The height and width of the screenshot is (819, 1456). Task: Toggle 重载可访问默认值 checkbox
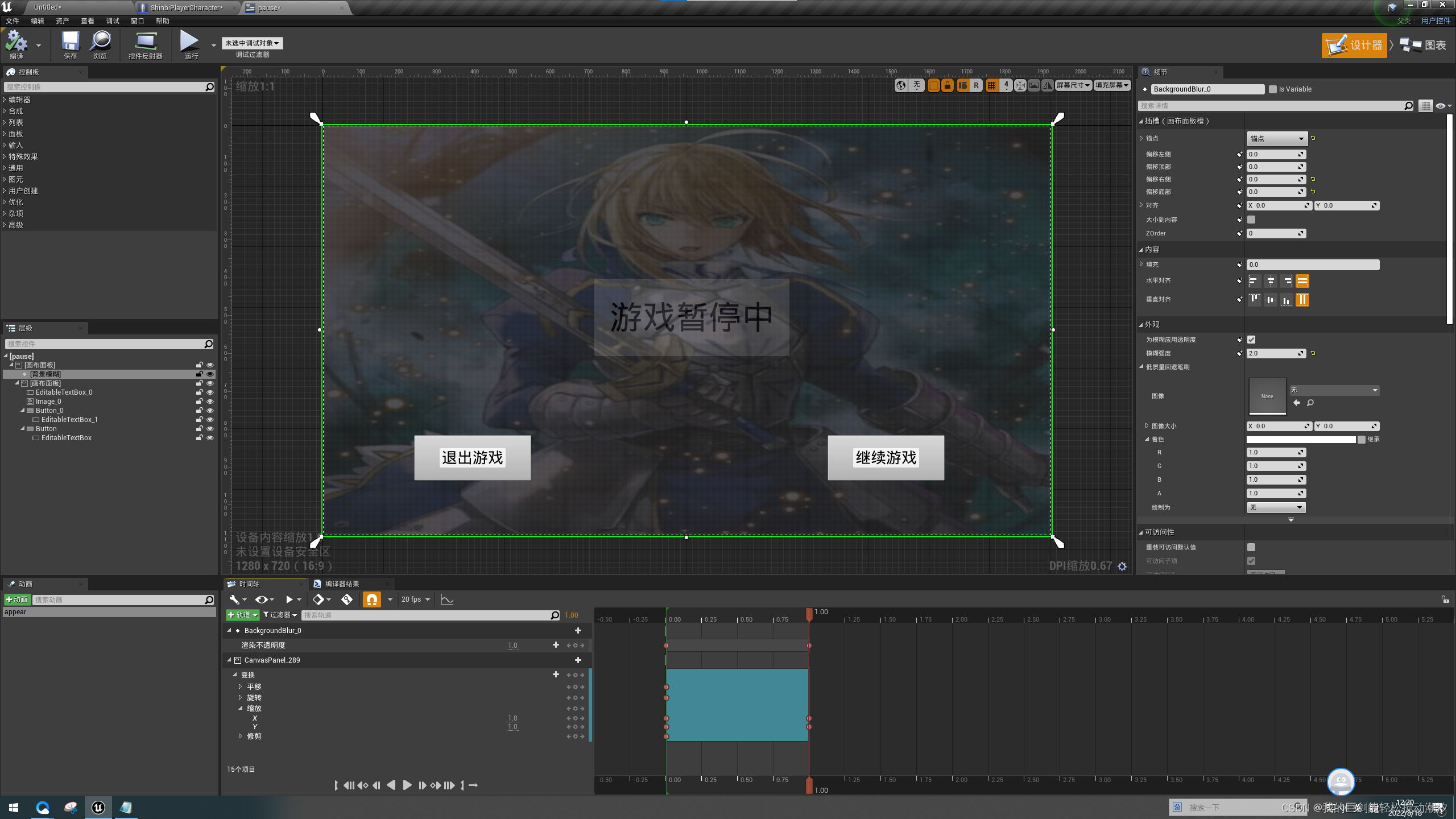tap(1251, 547)
